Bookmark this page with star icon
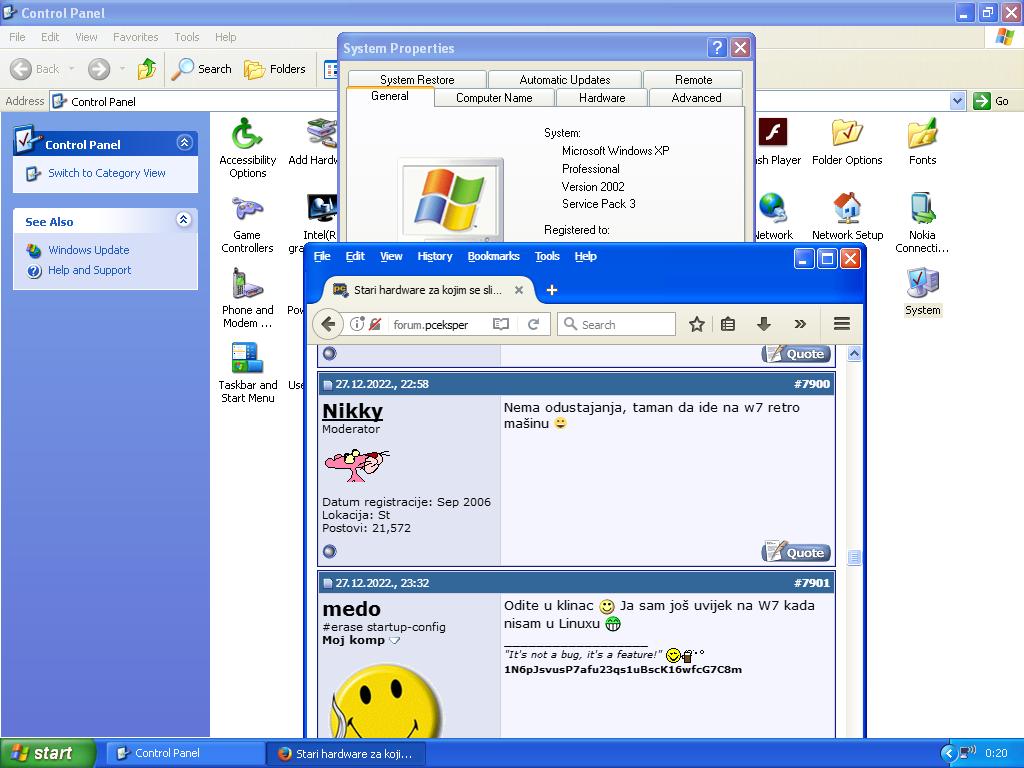The height and width of the screenshot is (768, 1024). (697, 324)
